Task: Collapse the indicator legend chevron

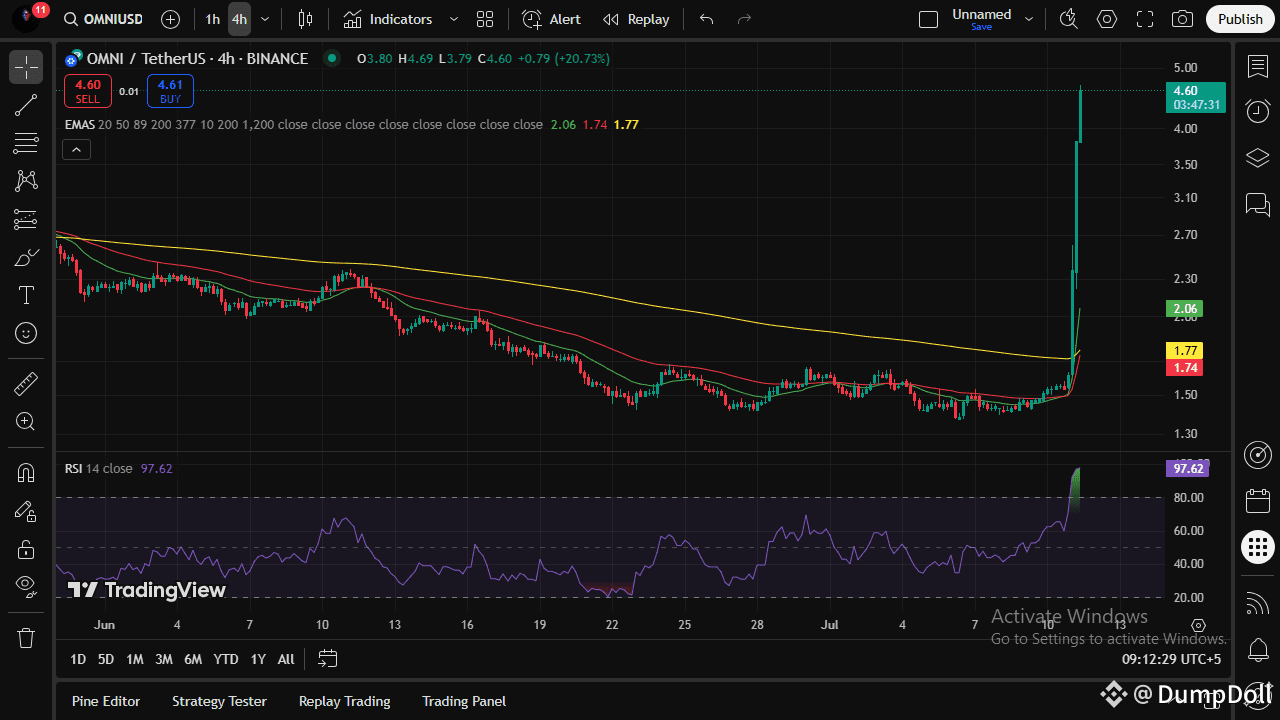Action: pos(76,150)
